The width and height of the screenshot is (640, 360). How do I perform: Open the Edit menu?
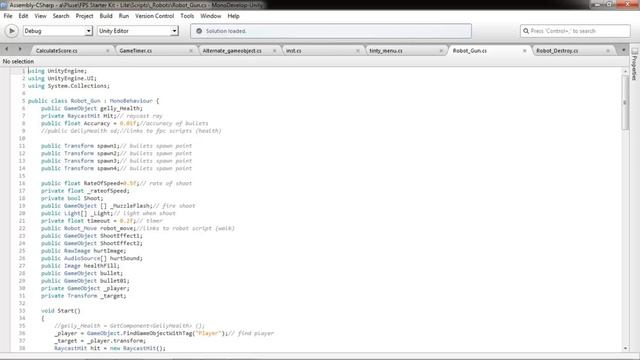pos(23,16)
